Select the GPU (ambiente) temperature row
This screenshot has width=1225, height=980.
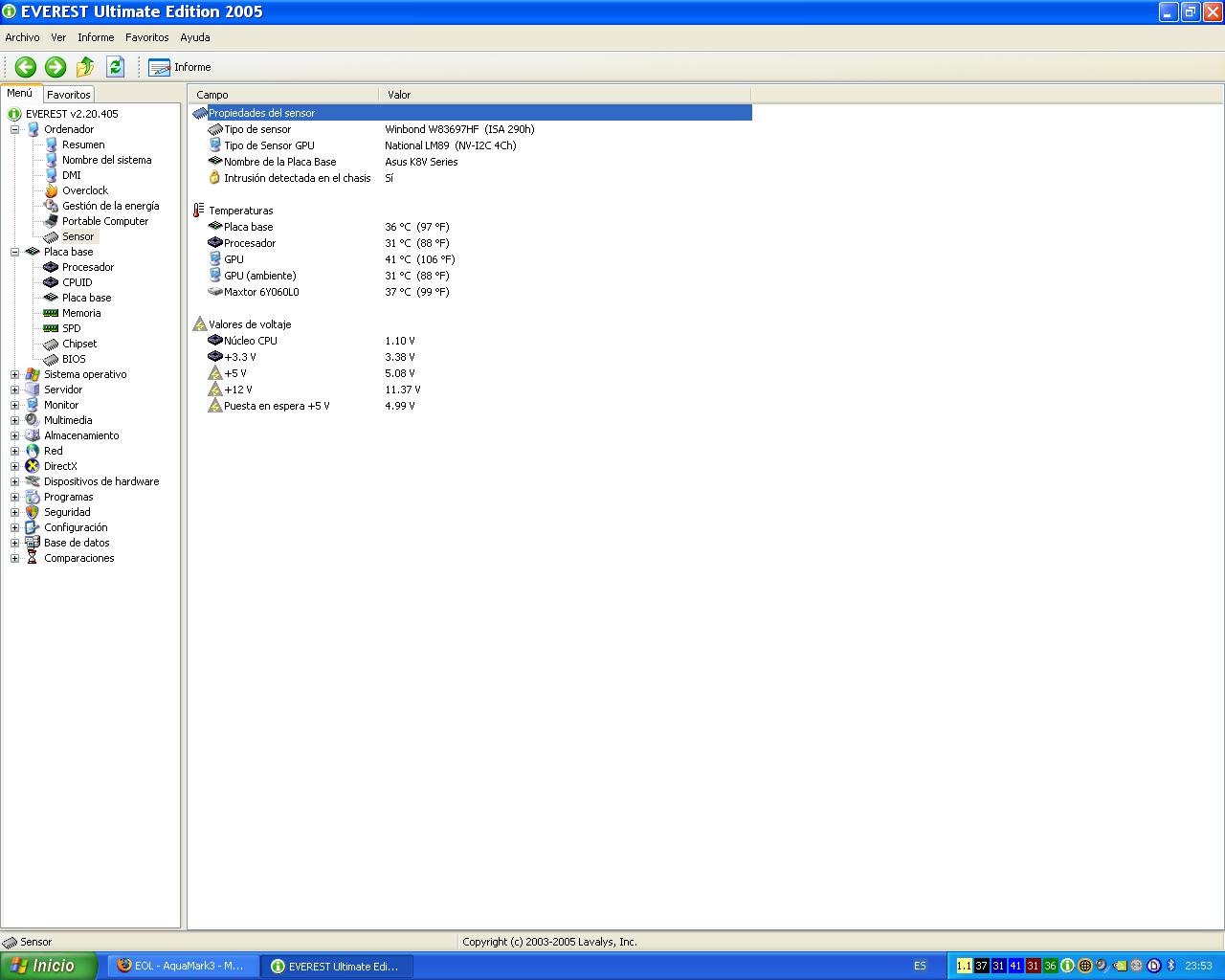(x=472, y=276)
